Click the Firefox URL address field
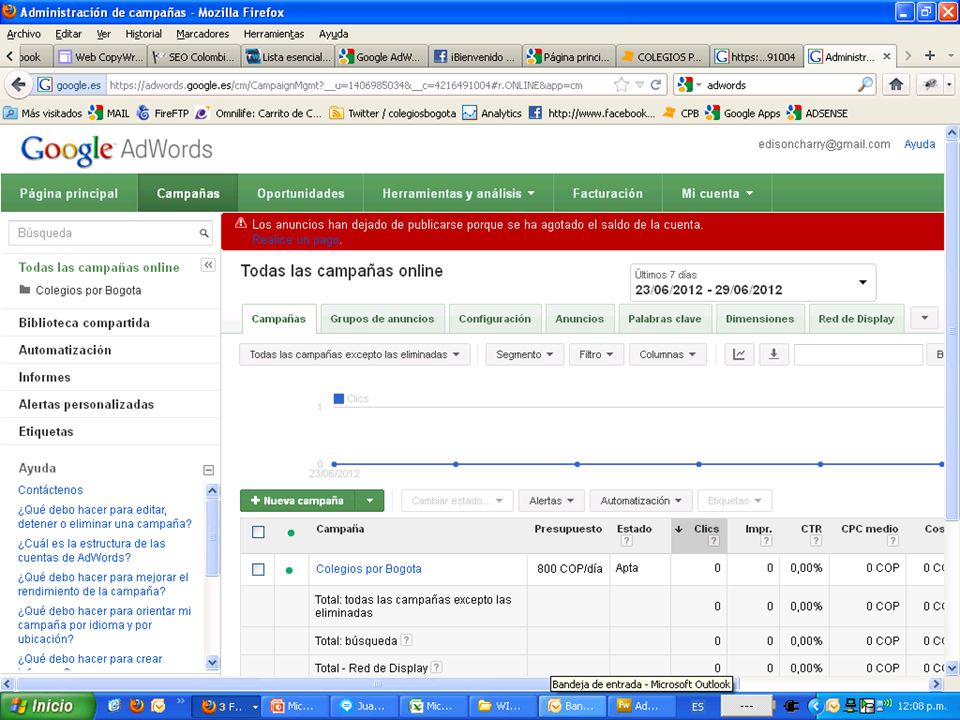This screenshot has height=720, width=960. pyautogui.click(x=359, y=85)
